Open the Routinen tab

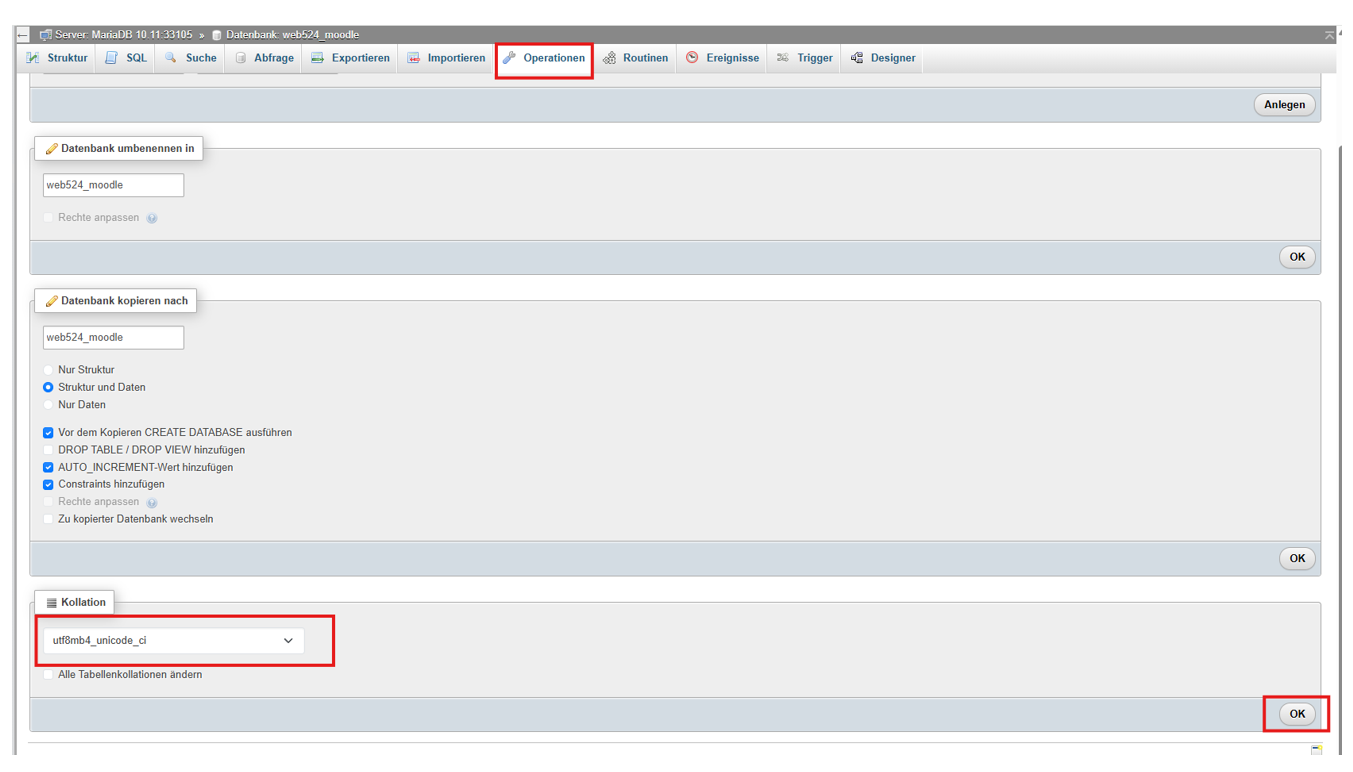636,58
